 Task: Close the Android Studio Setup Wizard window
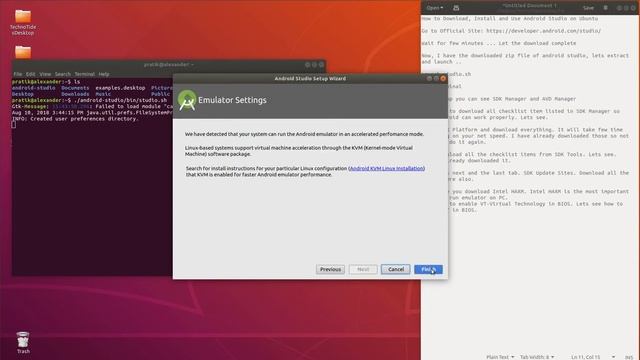pyautogui.click(x=443, y=78)
